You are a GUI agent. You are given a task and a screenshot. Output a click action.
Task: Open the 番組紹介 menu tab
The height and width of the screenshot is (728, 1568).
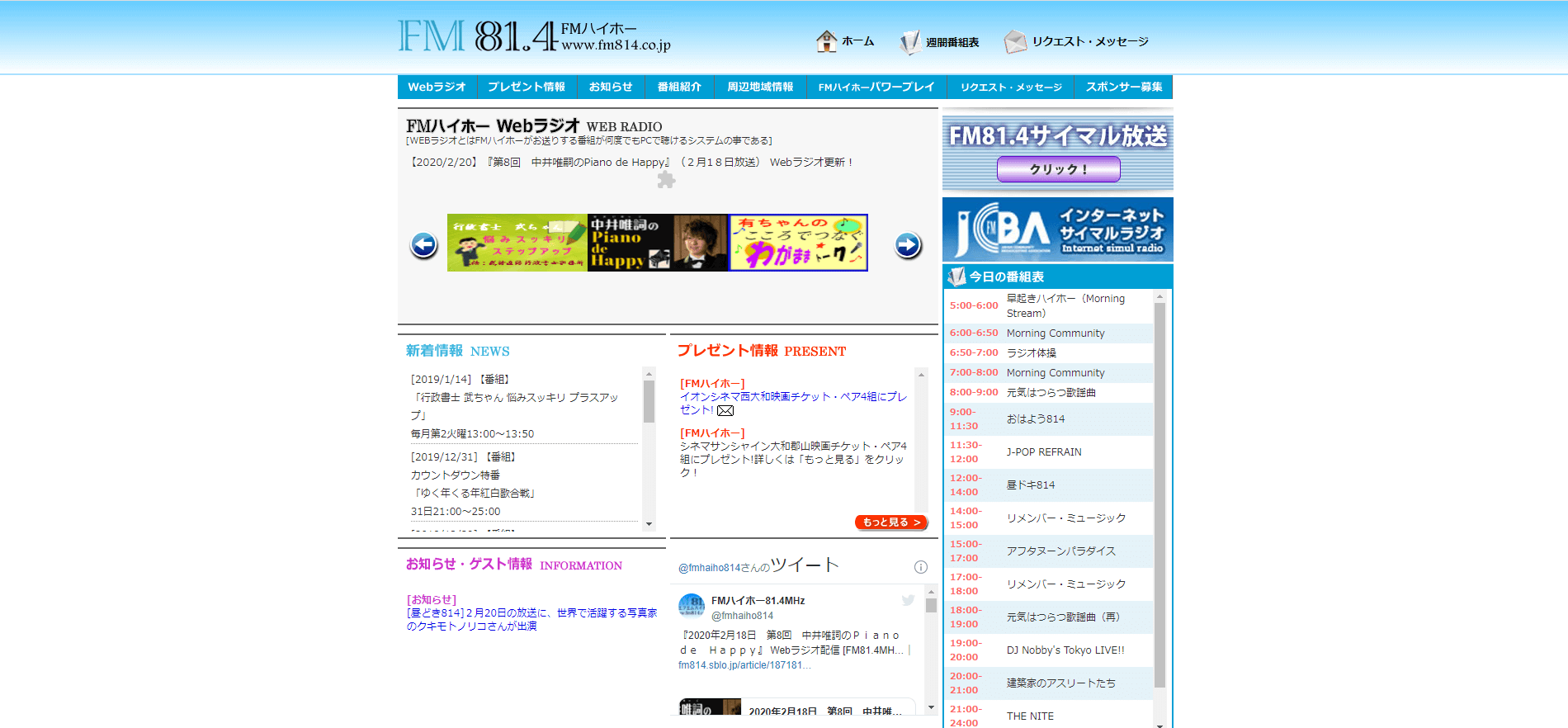[x=679, y=87]
